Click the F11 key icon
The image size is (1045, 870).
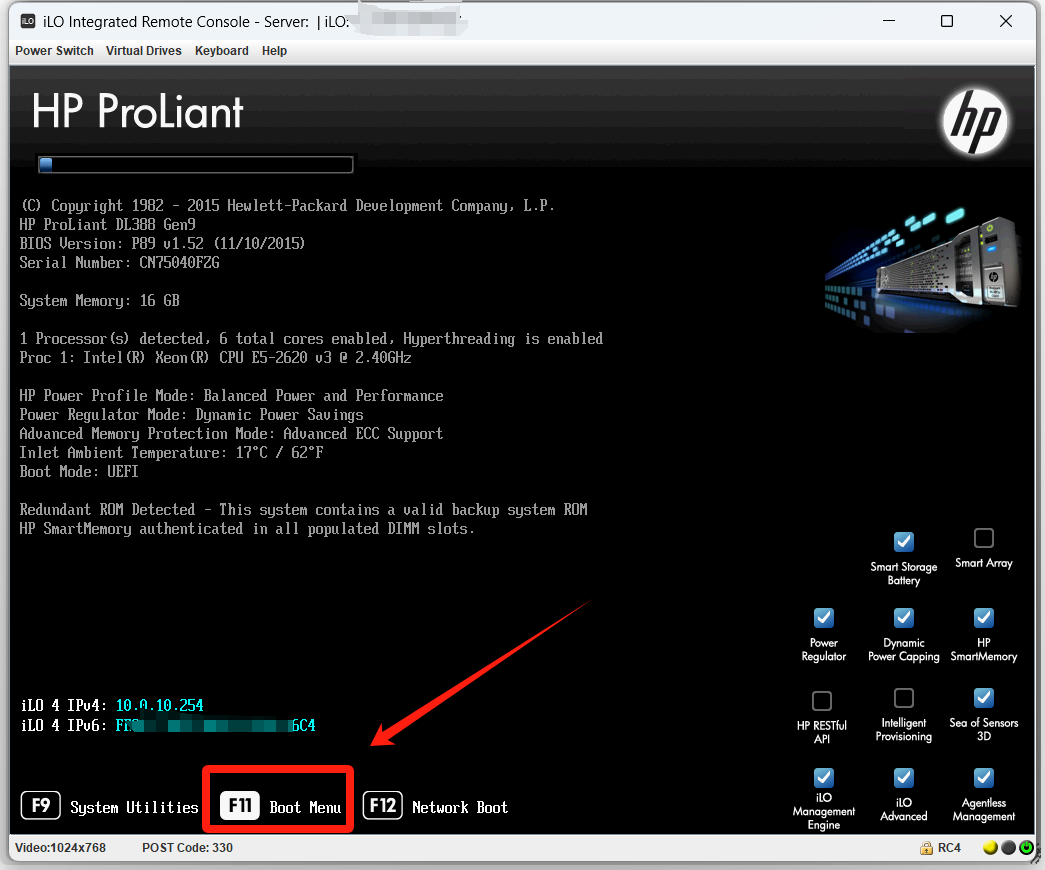point(240,806)
